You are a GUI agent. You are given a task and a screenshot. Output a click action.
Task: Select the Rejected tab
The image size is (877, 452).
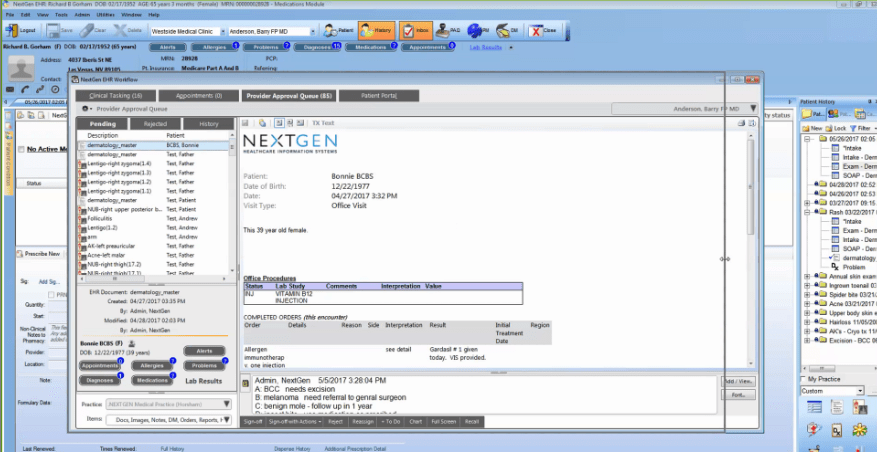(x=155, y=124)
